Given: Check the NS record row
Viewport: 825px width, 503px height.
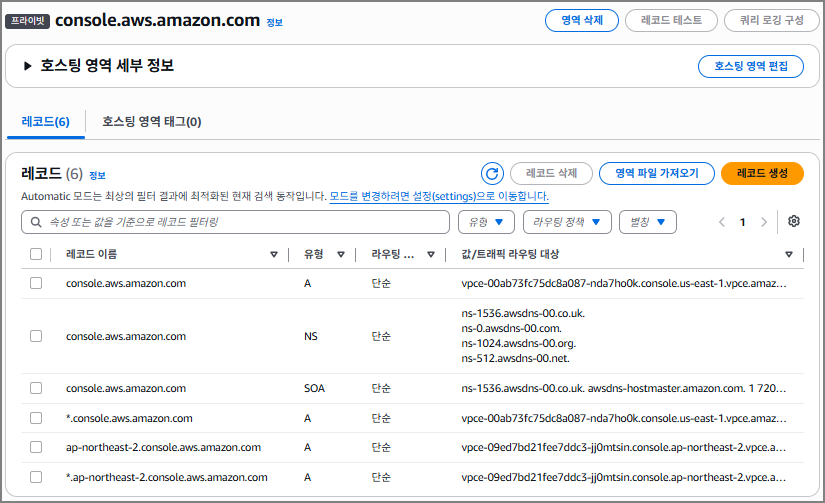Looking at the screenshot, I should pyautogui.click(x=36, y=336).
